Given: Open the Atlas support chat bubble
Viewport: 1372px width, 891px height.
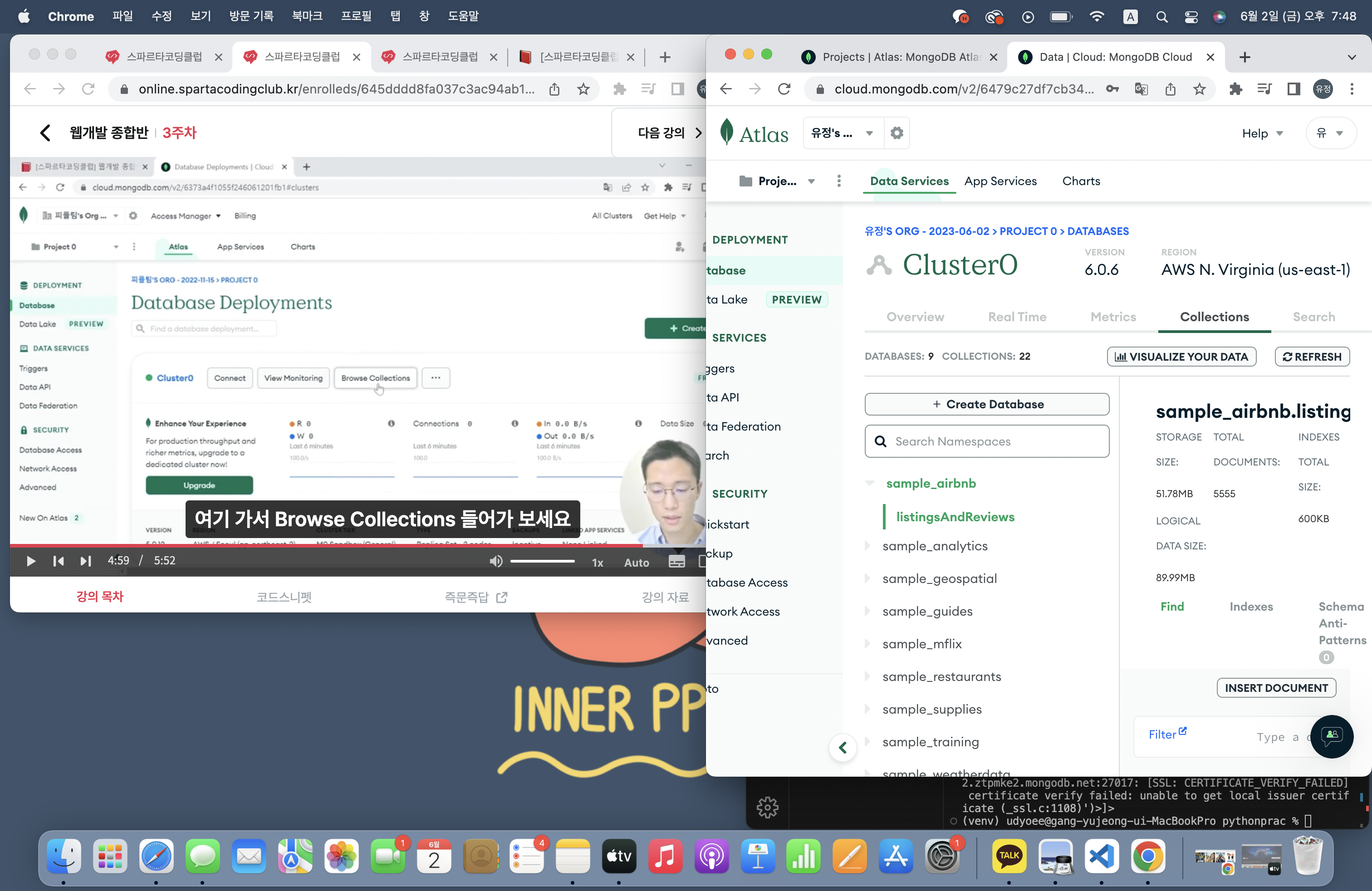Looking at the screenshot, I should [1332, 736].
